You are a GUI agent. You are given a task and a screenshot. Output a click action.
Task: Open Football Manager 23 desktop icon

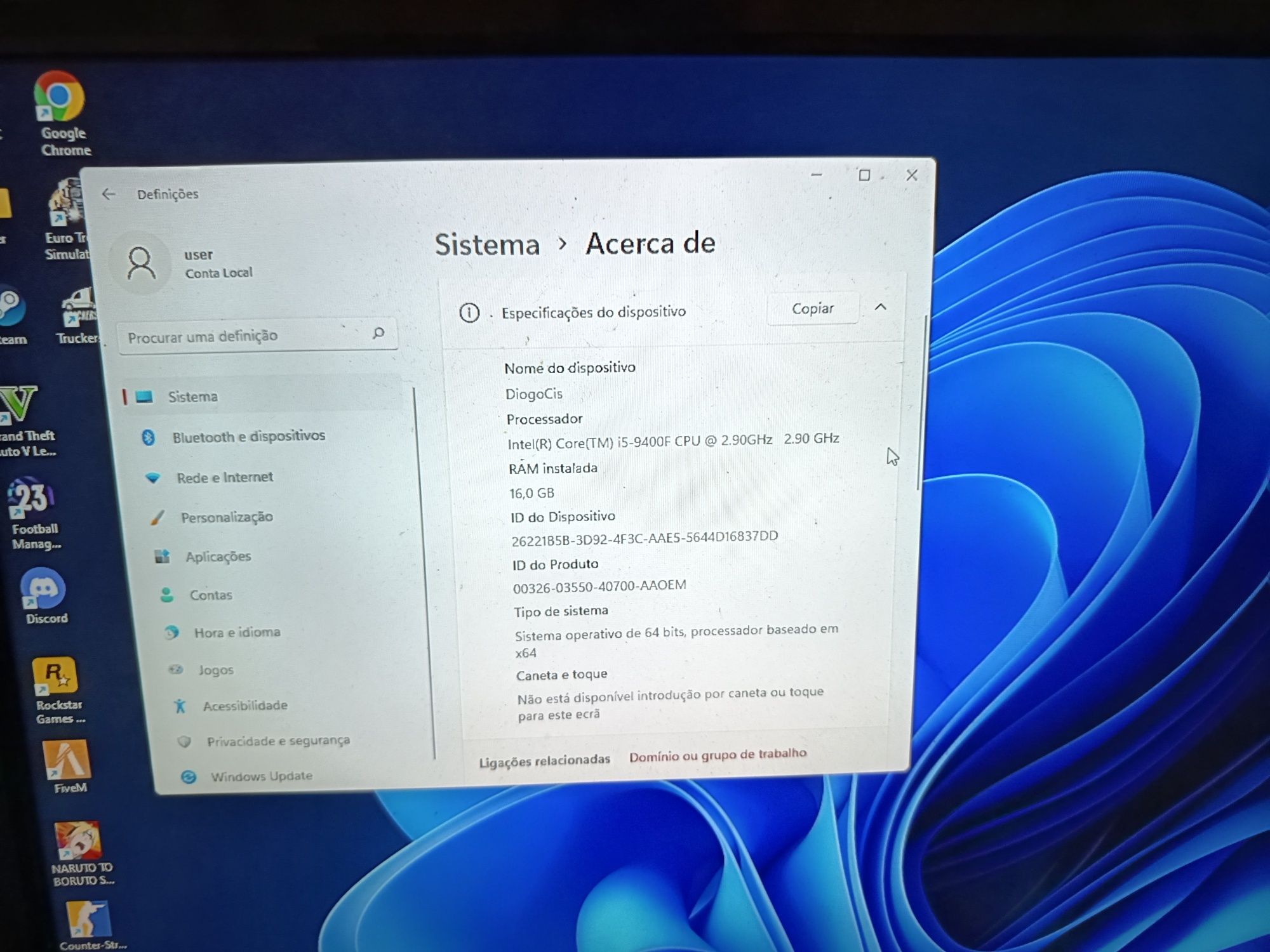click(33, 513)
